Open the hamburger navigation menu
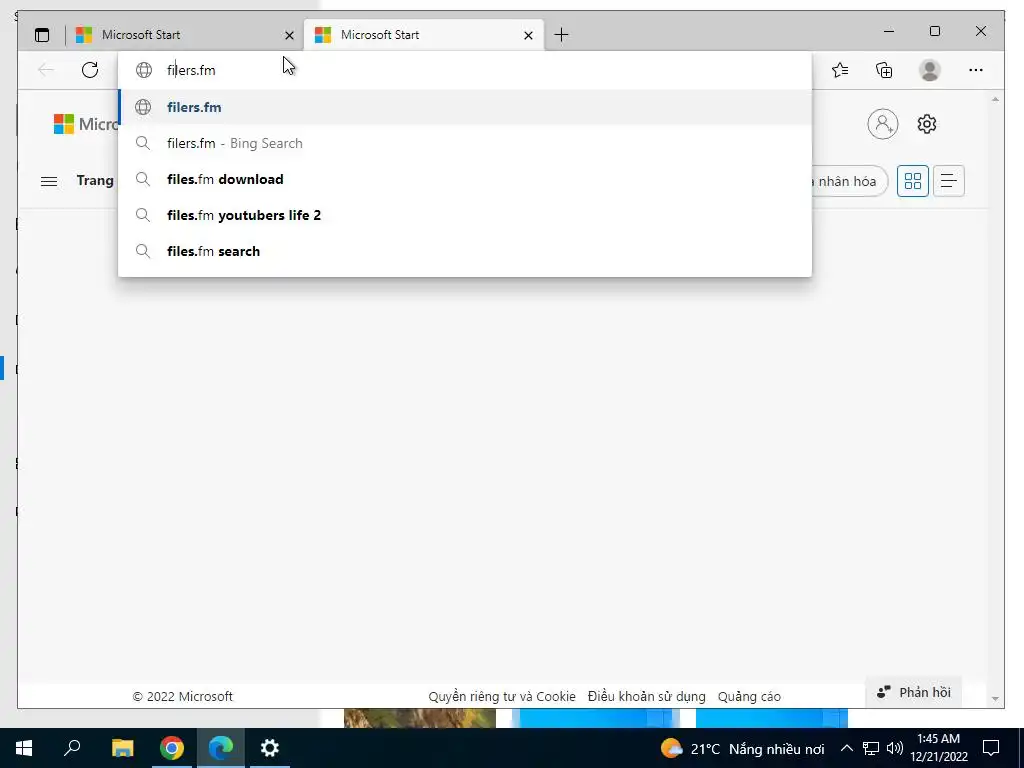 point(49,181)
